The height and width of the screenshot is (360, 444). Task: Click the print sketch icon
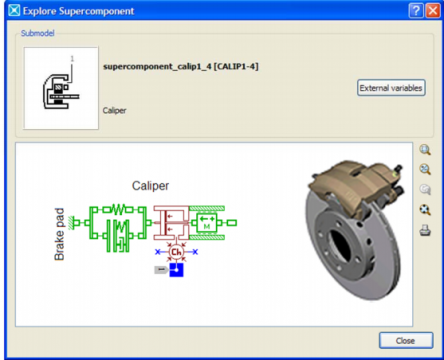pos(425,230)
